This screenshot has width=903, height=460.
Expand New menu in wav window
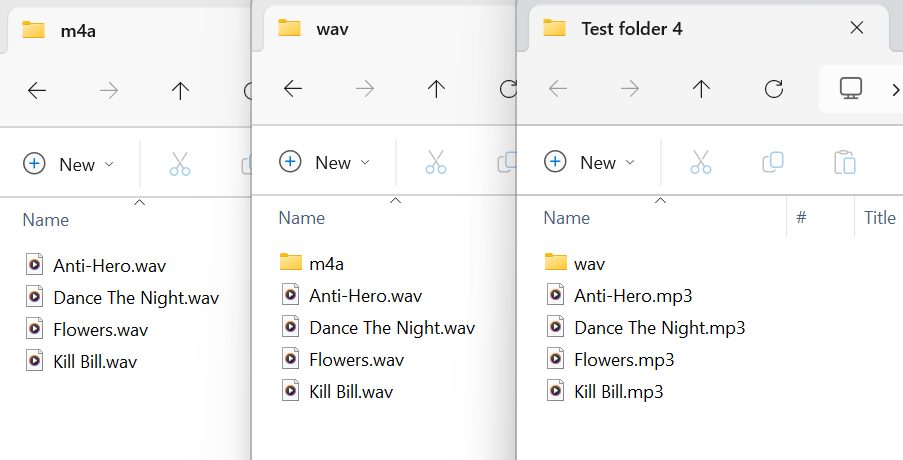(324, 162)
